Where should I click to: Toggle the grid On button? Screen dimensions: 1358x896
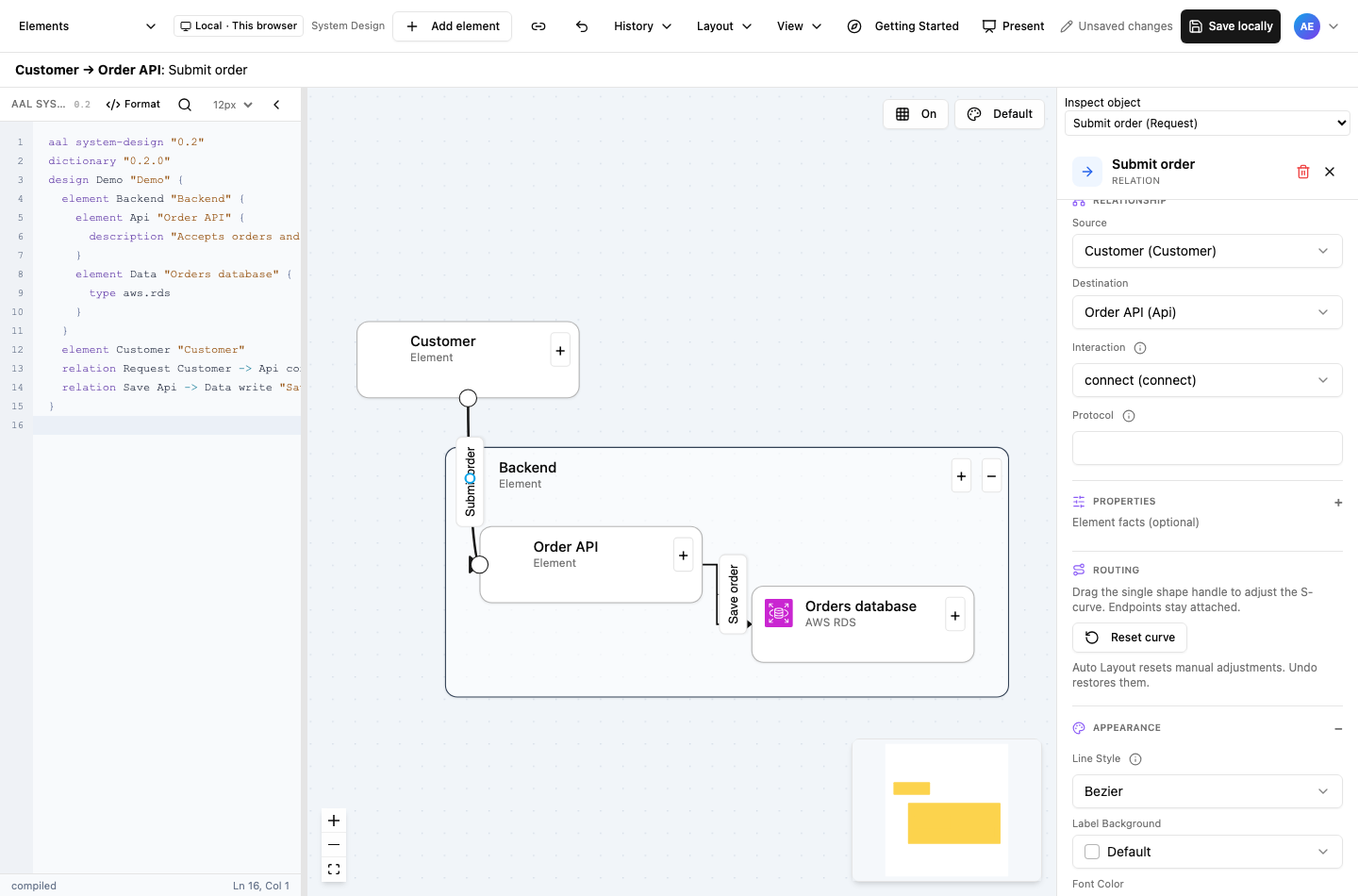(x=916, y=114)
